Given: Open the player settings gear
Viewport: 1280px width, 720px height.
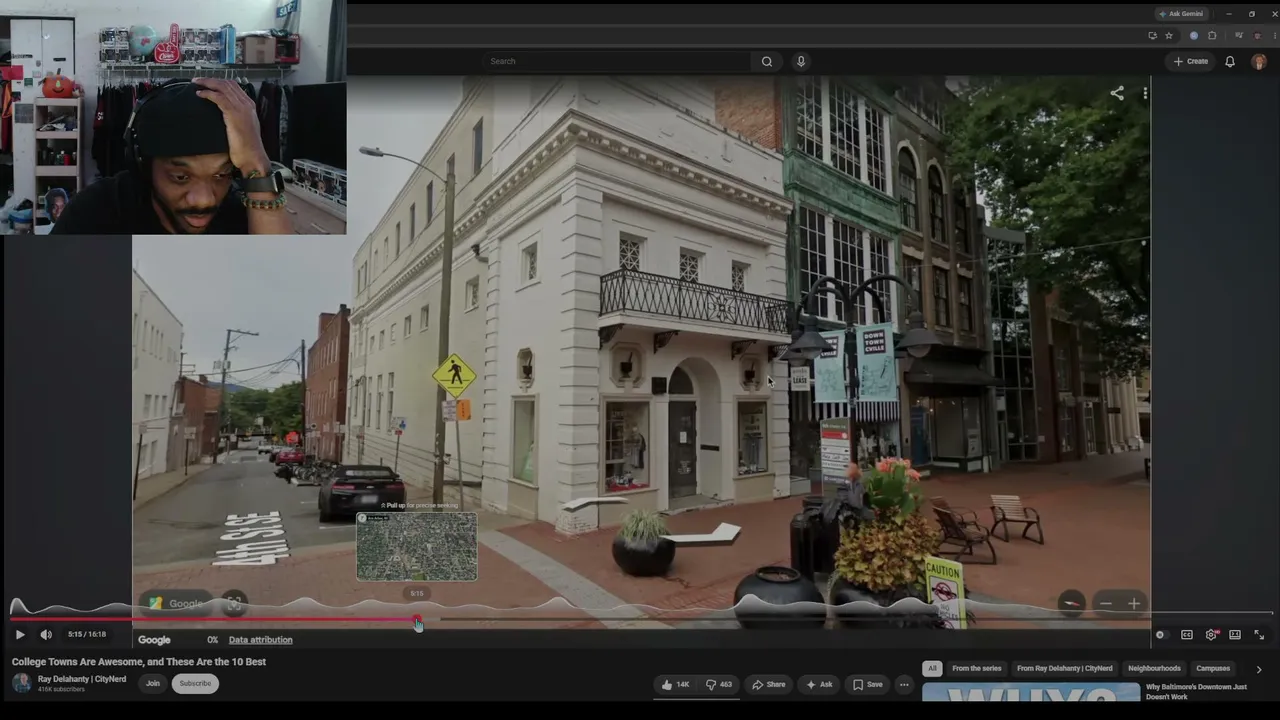Looking at the screenshot, I should [1211, 635].
